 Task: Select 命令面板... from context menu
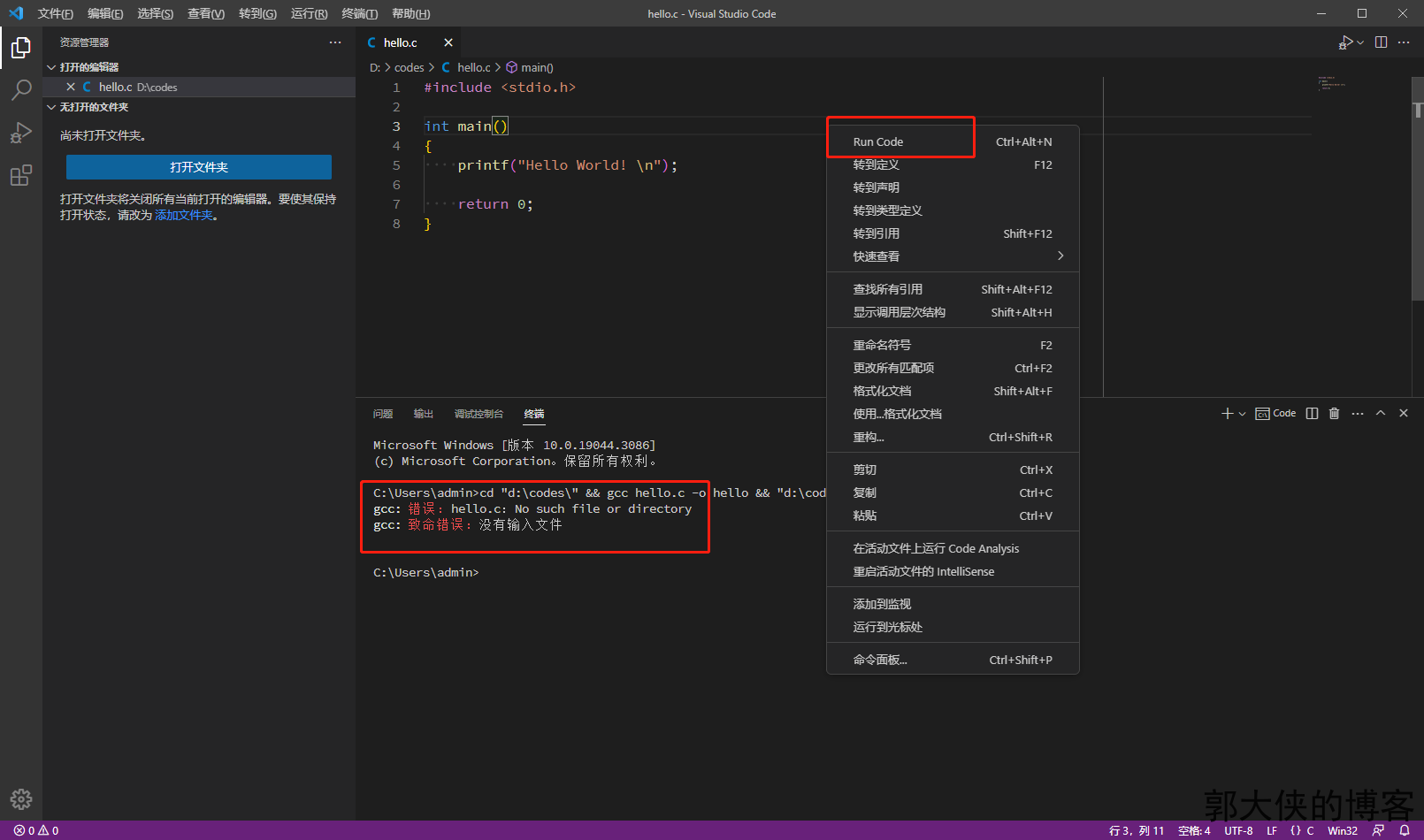(953, 660)
